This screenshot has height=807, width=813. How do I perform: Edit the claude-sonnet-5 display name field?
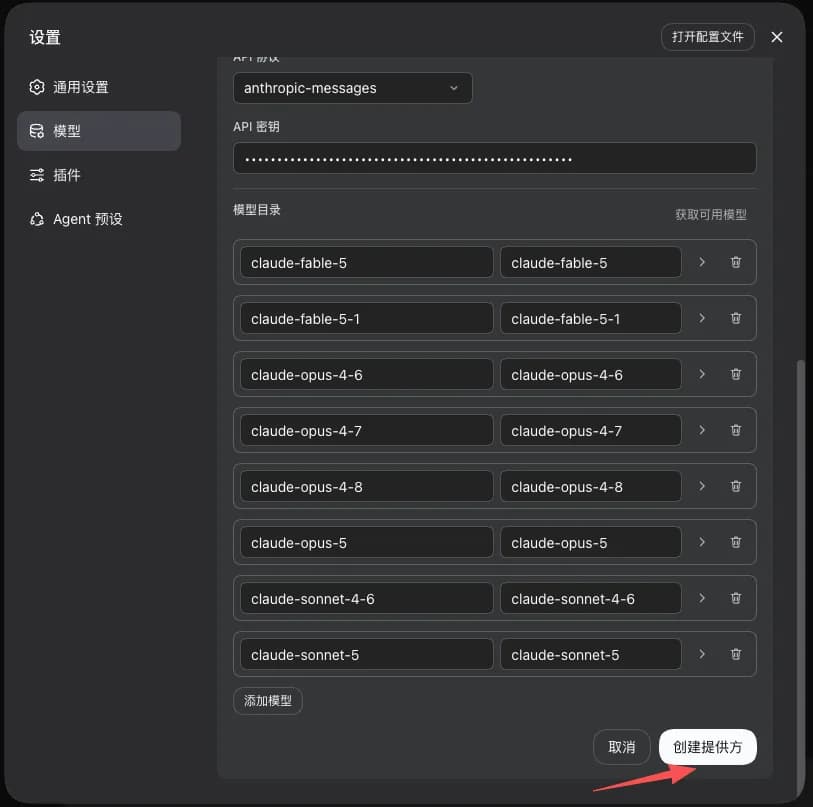pyautogui.click(x=591, y=654)
